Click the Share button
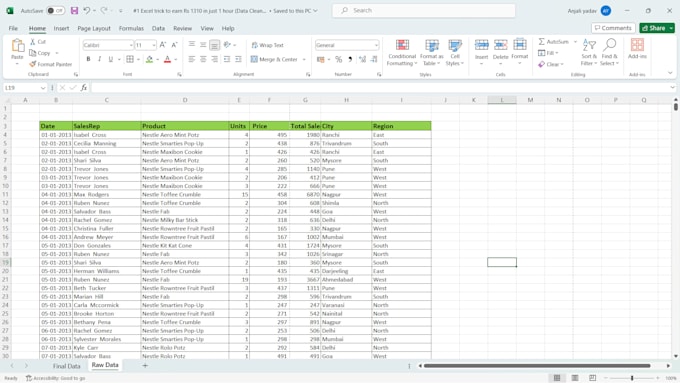Viewport: 680px width, 383px height. (x=654, y=28)
